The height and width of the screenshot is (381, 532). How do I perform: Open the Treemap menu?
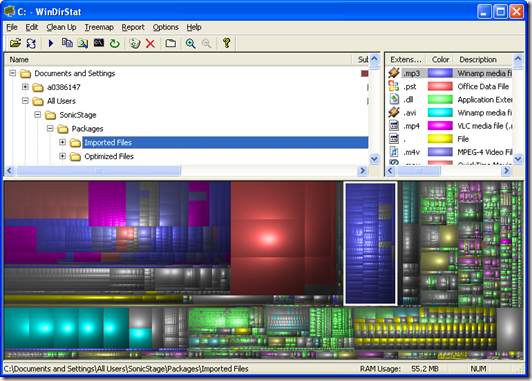click(x=99, y=27)
